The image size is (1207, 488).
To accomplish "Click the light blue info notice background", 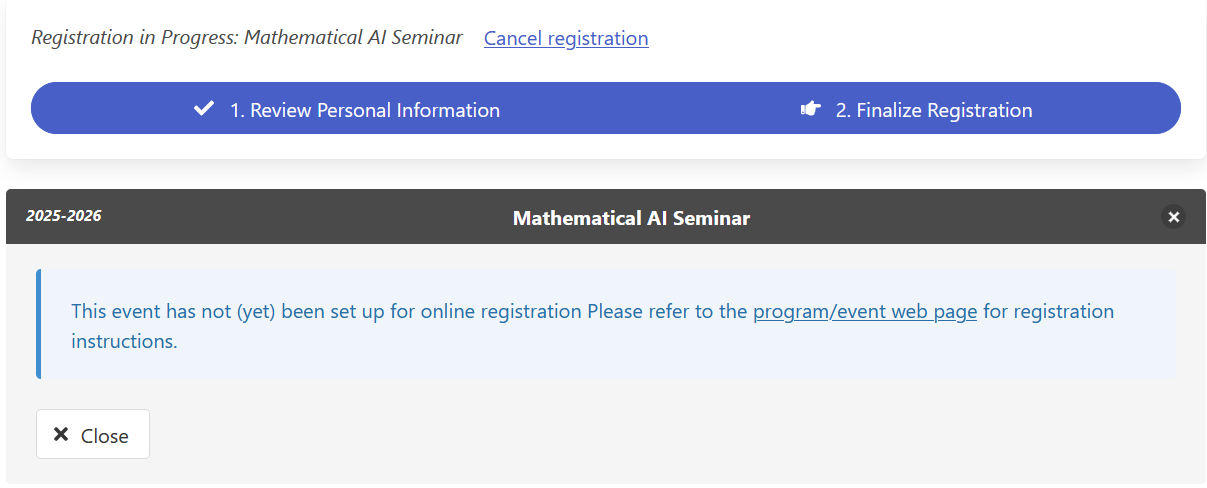I will 700,356.
